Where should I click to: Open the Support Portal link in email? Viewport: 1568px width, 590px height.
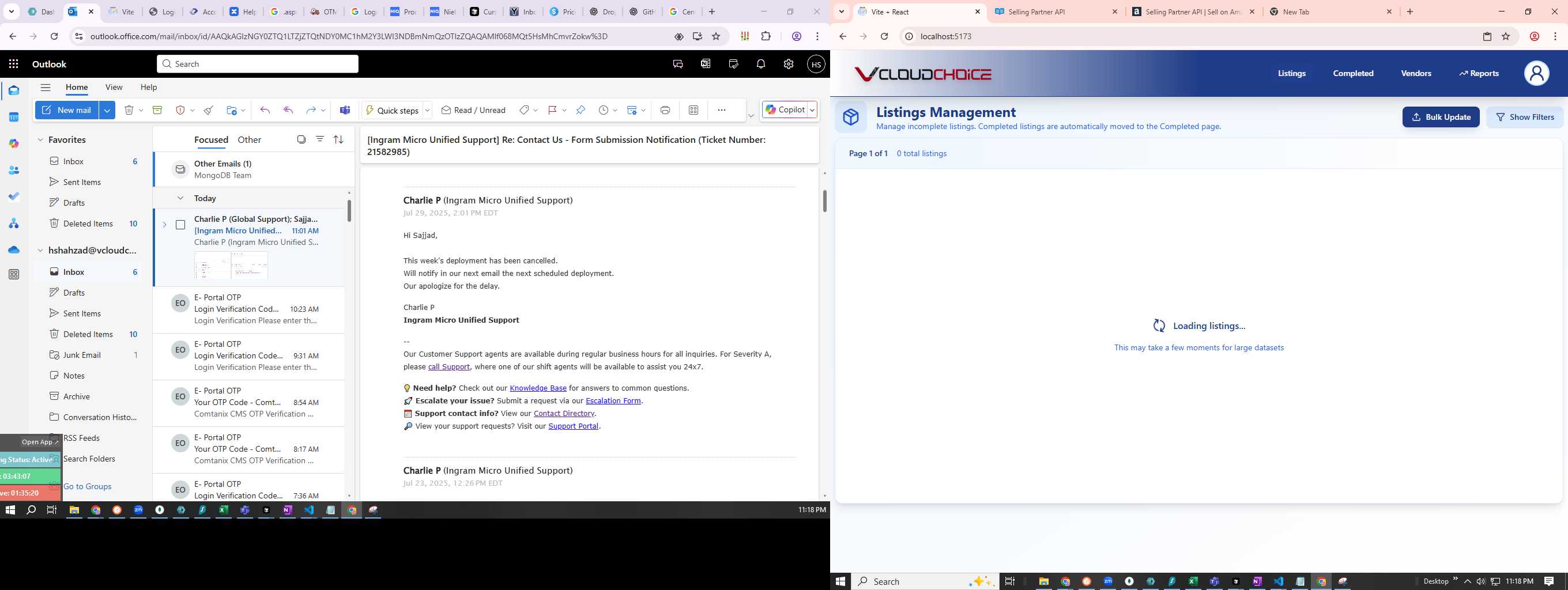[574, 426]
